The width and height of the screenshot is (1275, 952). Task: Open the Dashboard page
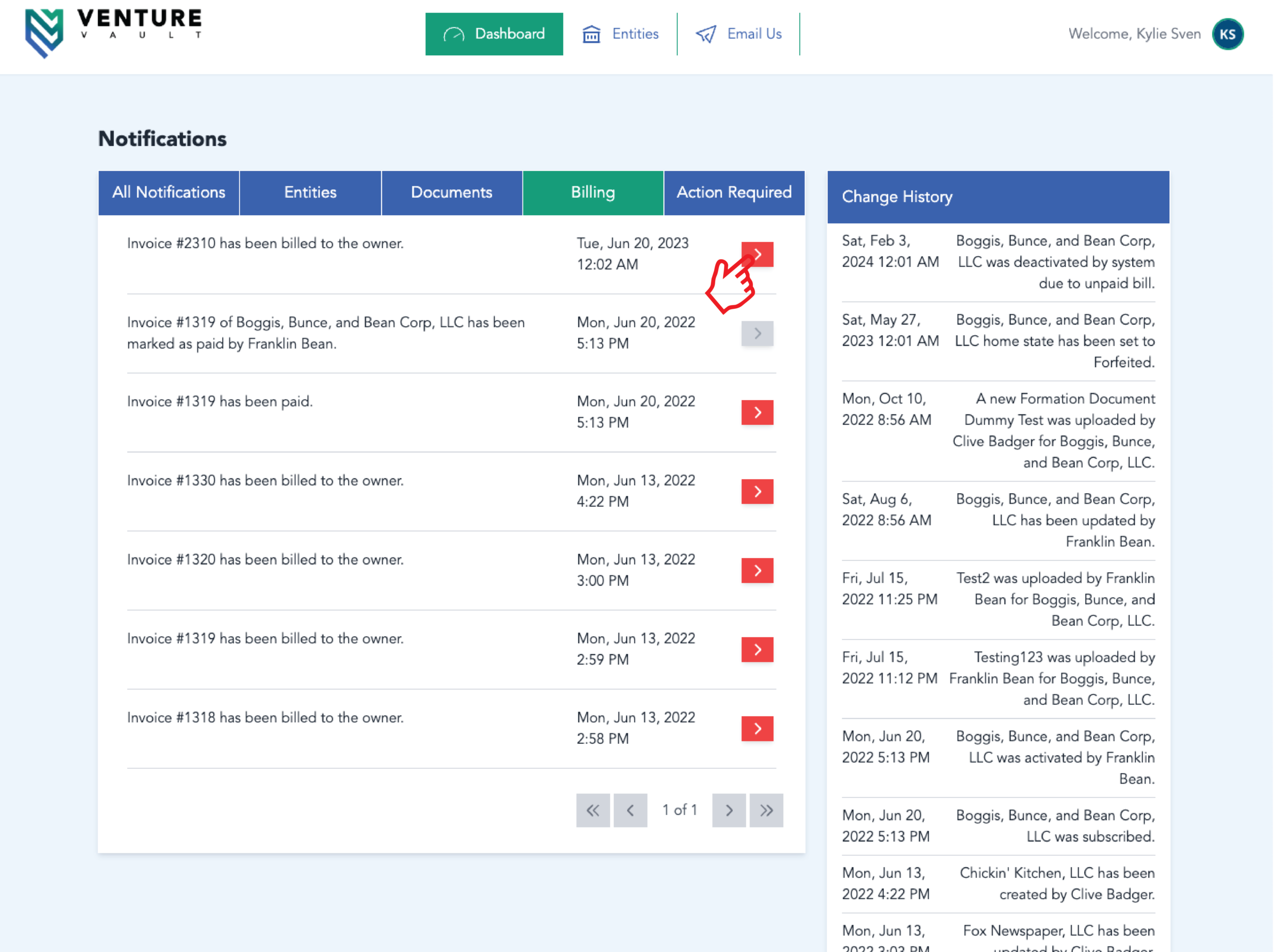coord(494,34)
